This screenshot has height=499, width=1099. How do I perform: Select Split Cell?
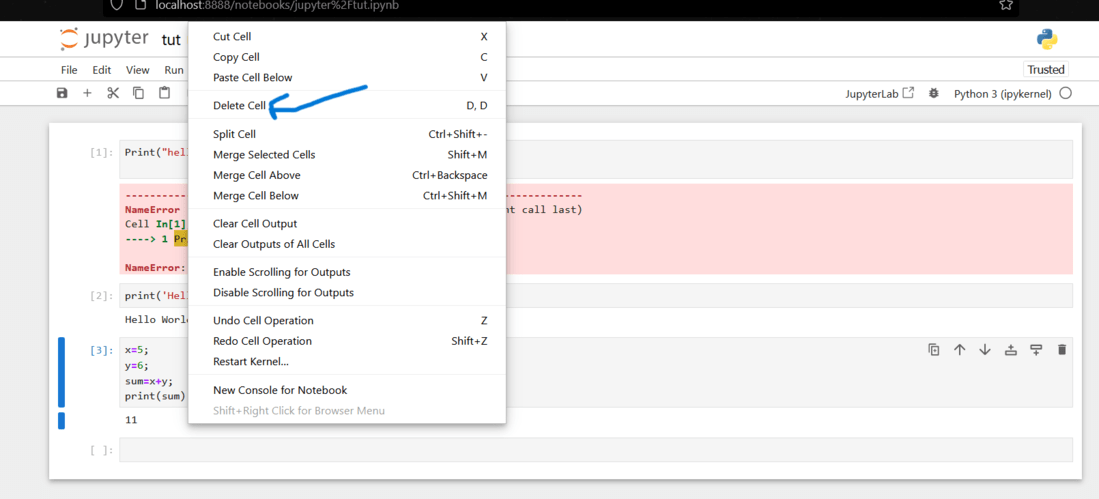click(347, 134)
